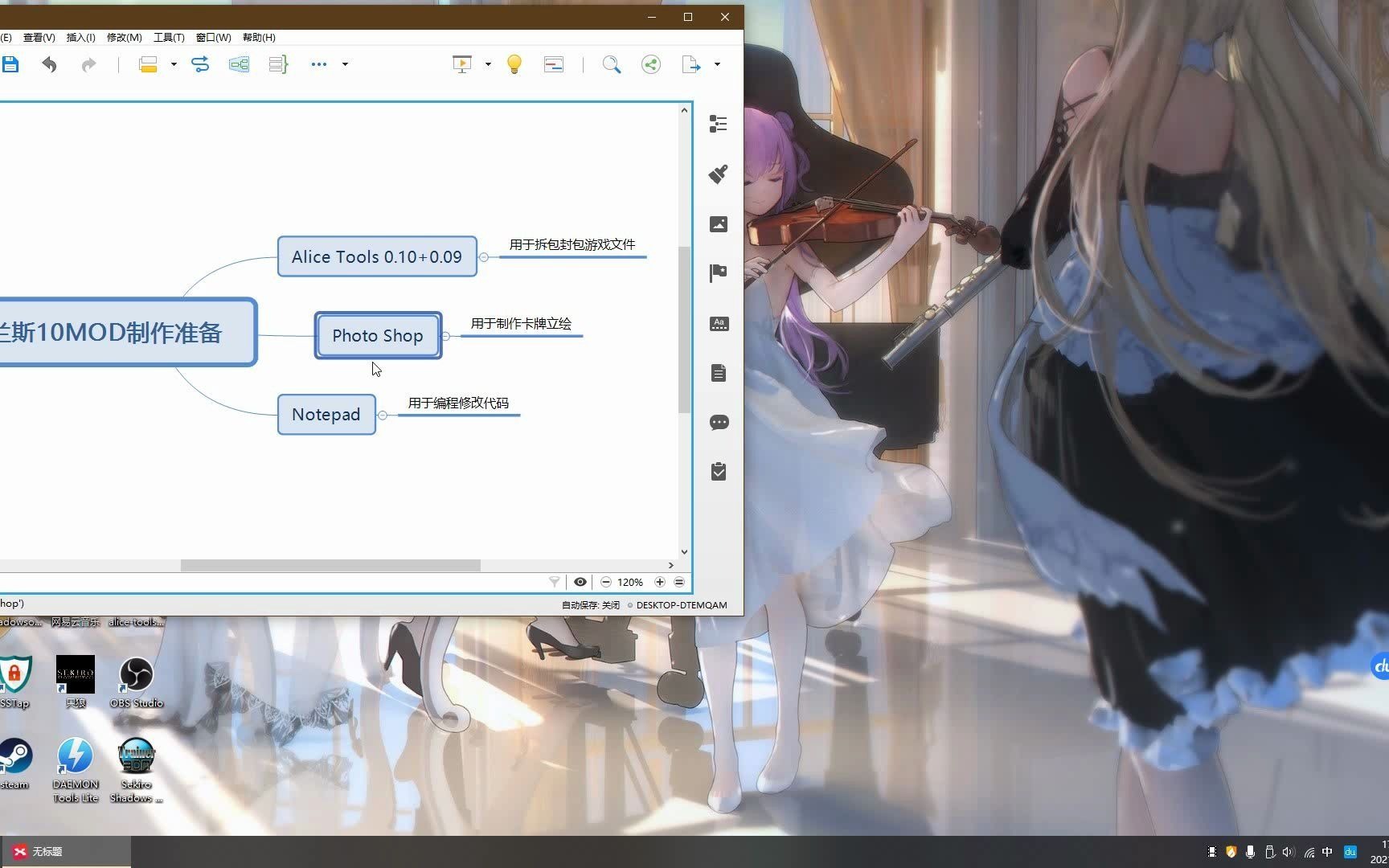1389x868 pixels.
Task: Select the central topic ending in 10MOD制作准备
Action: (x=127, y=333)
